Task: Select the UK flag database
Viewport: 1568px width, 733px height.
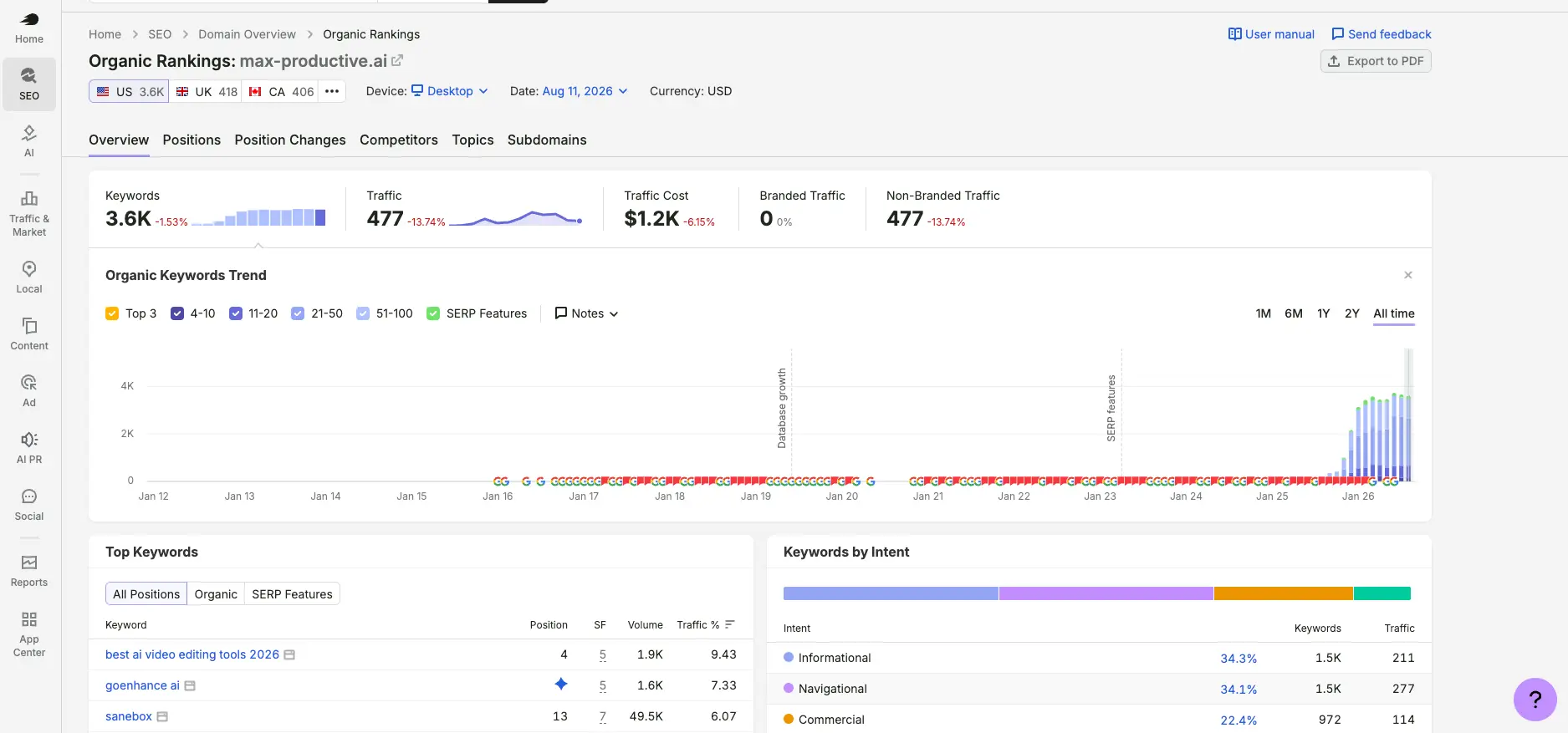Action: pos(206,91)
